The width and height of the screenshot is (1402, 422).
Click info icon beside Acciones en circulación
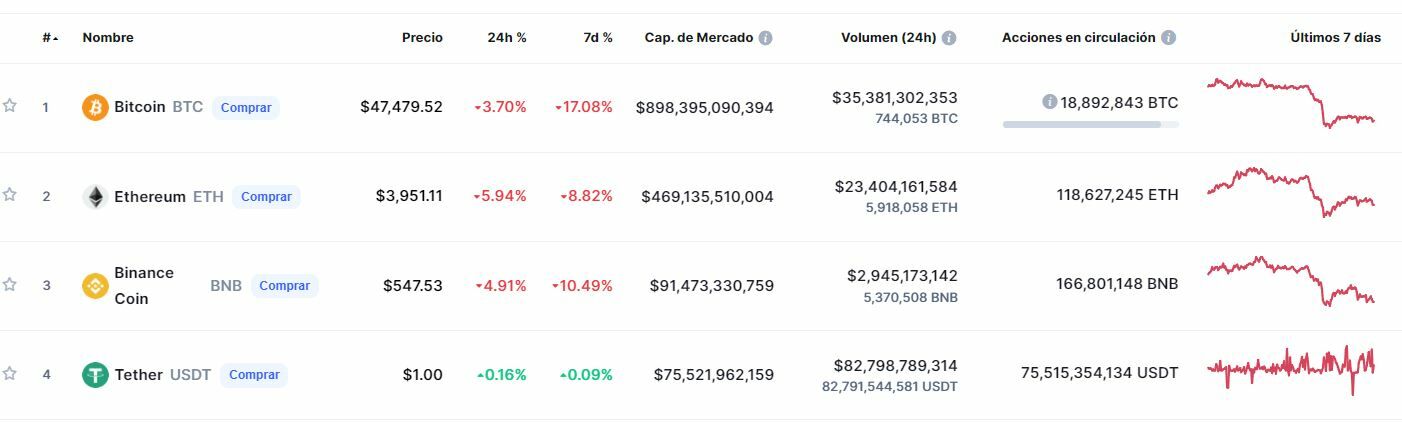[1168, 38]
